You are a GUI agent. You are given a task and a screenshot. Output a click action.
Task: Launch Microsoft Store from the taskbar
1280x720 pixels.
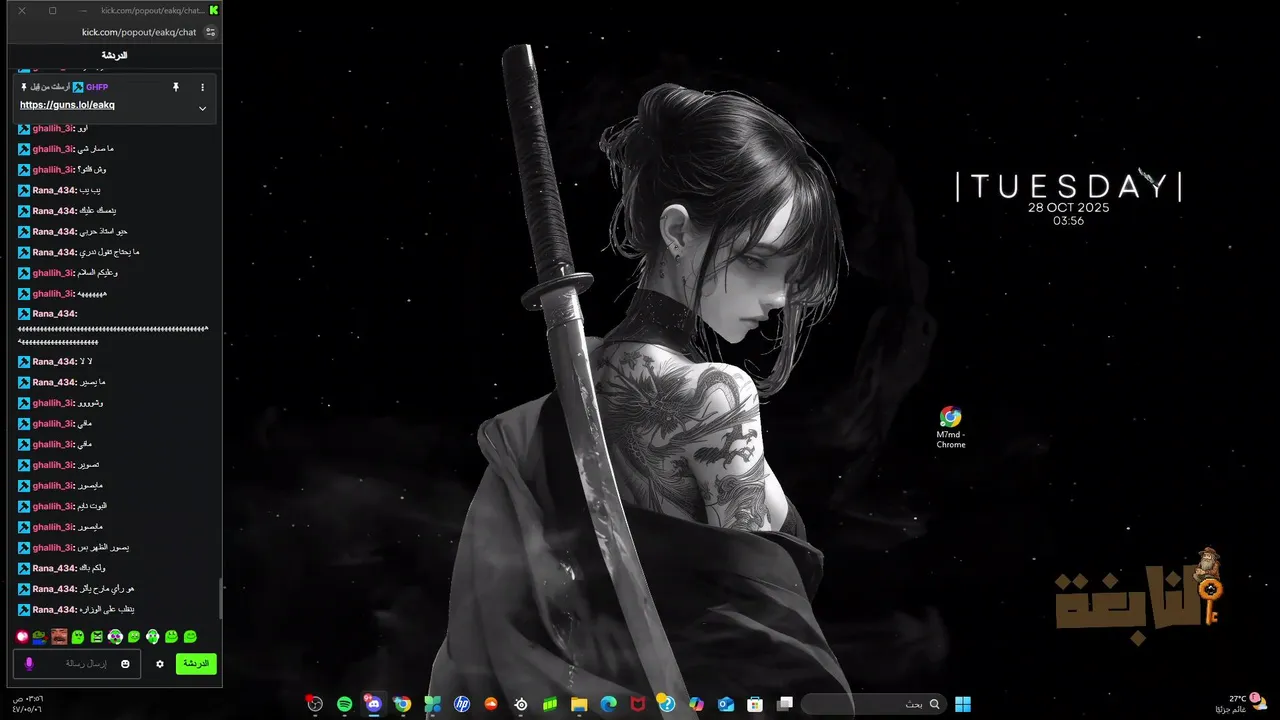pos(756,704)
